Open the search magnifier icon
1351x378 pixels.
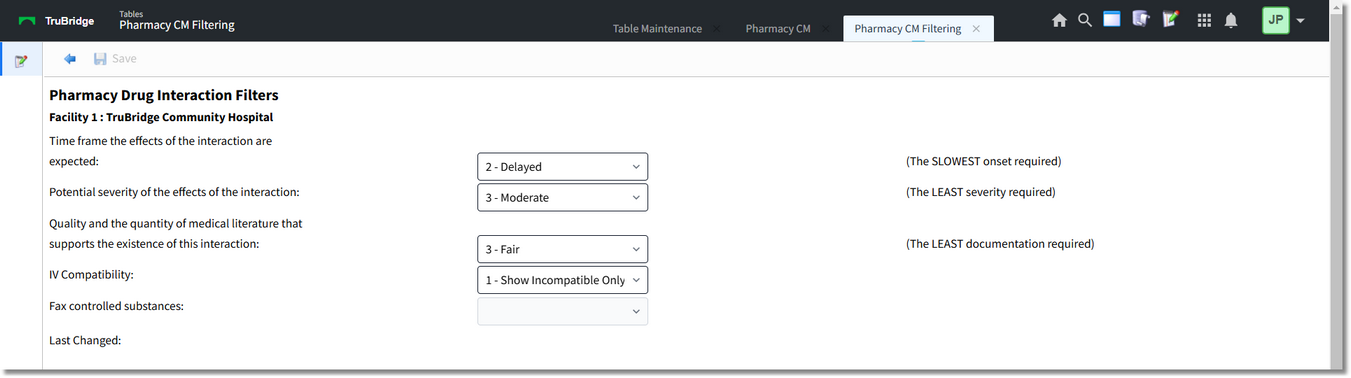pos(1085,20)
